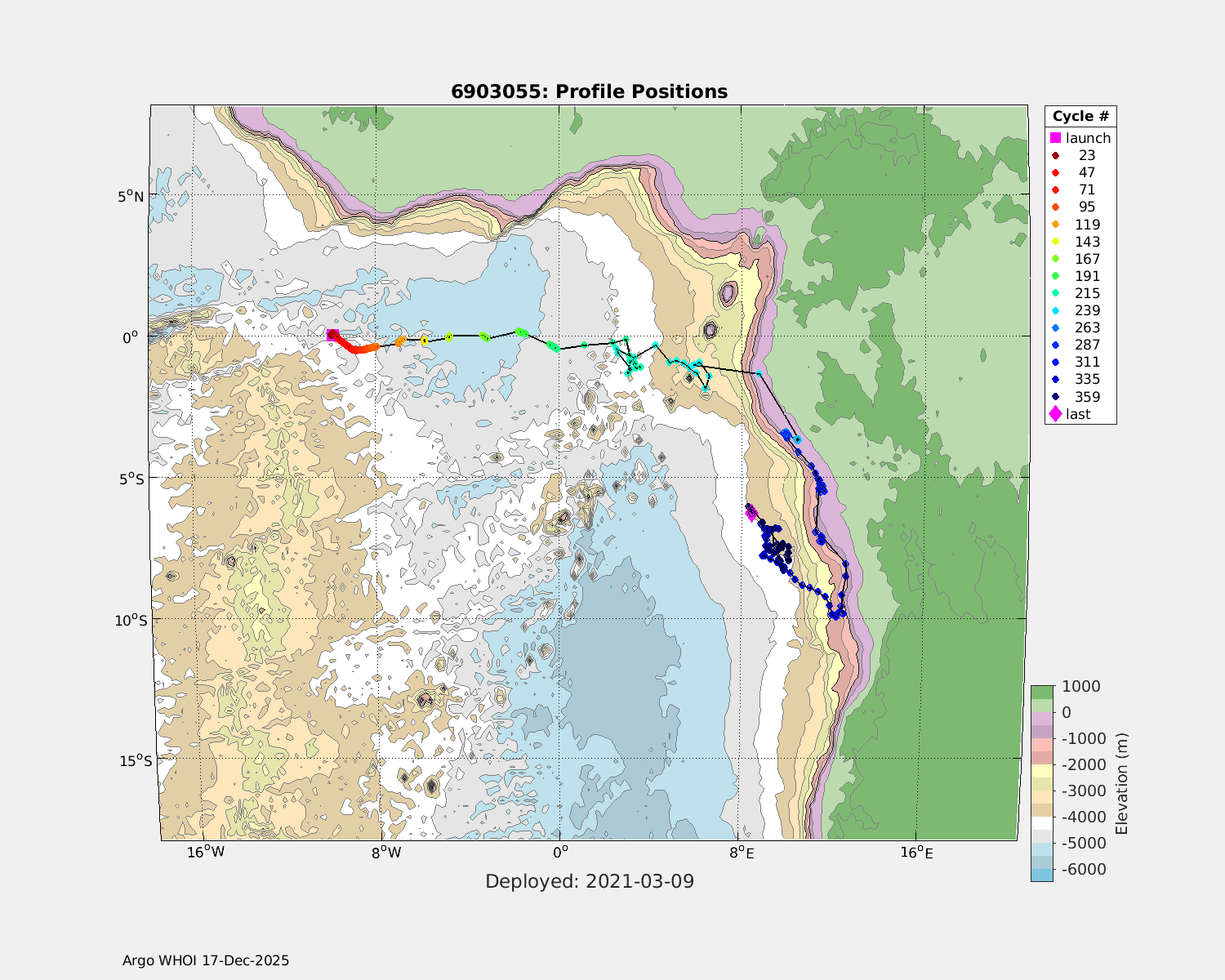The width and height of the screenshot is (1225, 980).
Task: Click the magenta launch square in the legend
Action: click(1055, 138)
